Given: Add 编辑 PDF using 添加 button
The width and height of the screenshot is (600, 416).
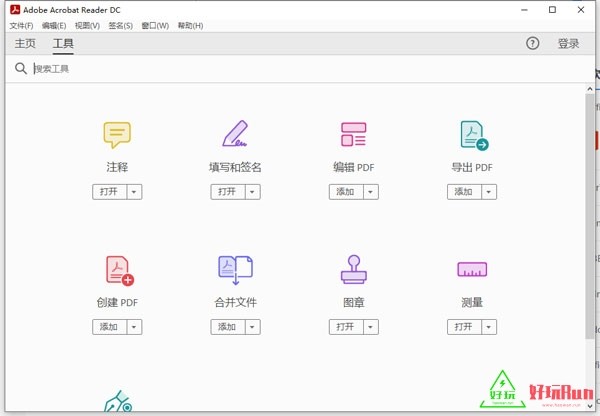Looking at the screenshot, I should [x=346, y=192].
